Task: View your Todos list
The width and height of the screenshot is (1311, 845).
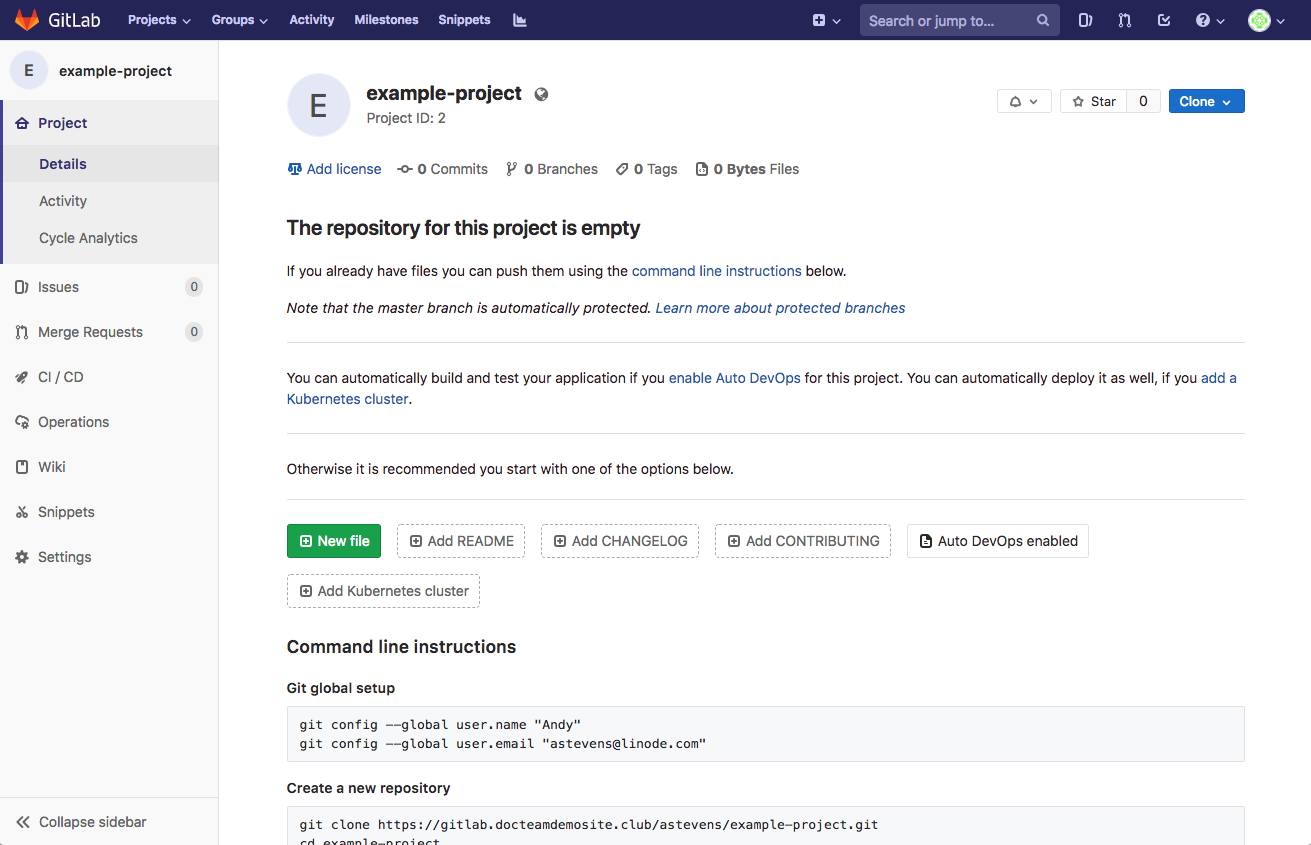Action: [x=1163, y=20]
